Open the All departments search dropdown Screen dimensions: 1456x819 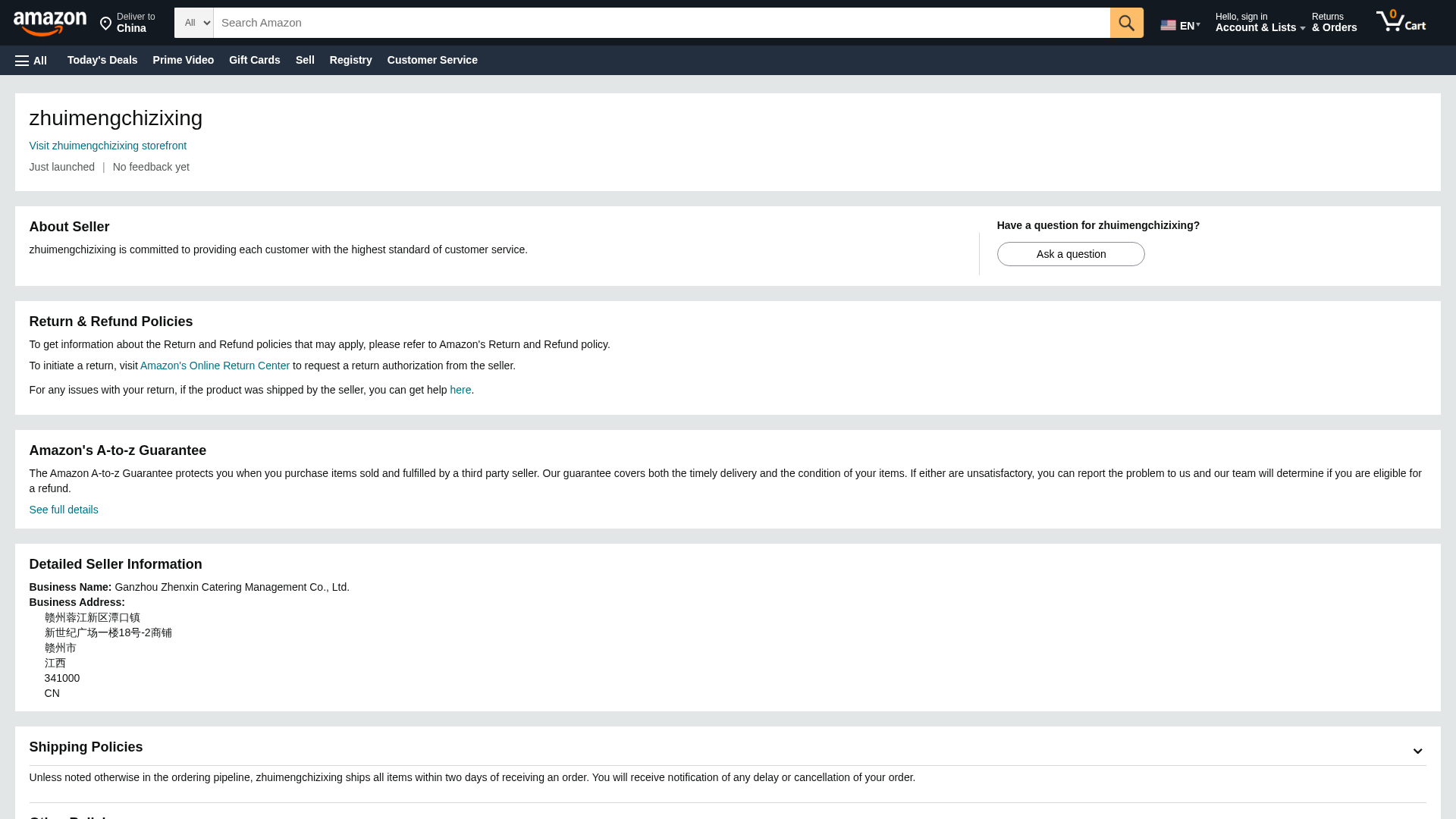194,23
